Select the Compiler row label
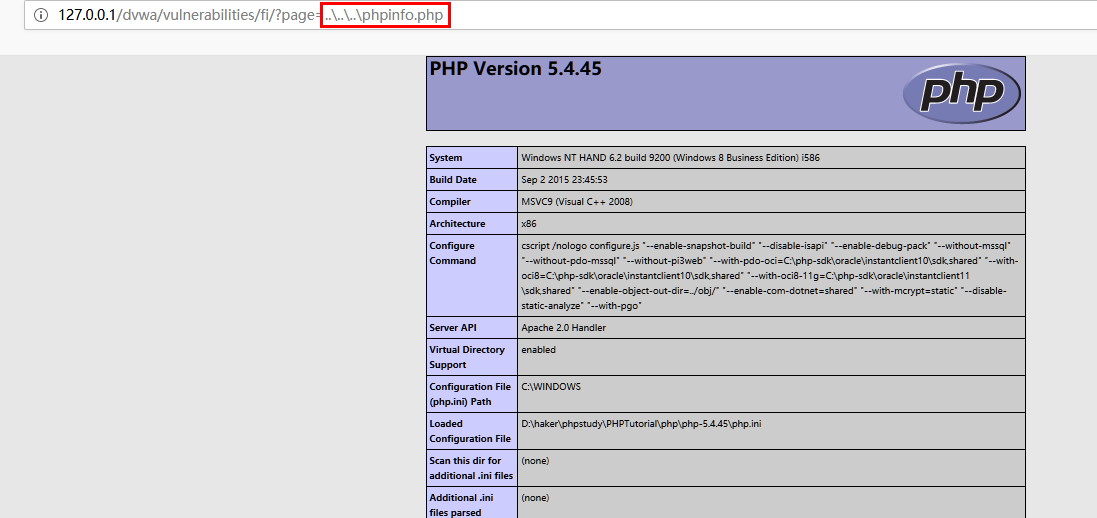The width and height of the screenshot is (1097, 518). pos(450,202)
